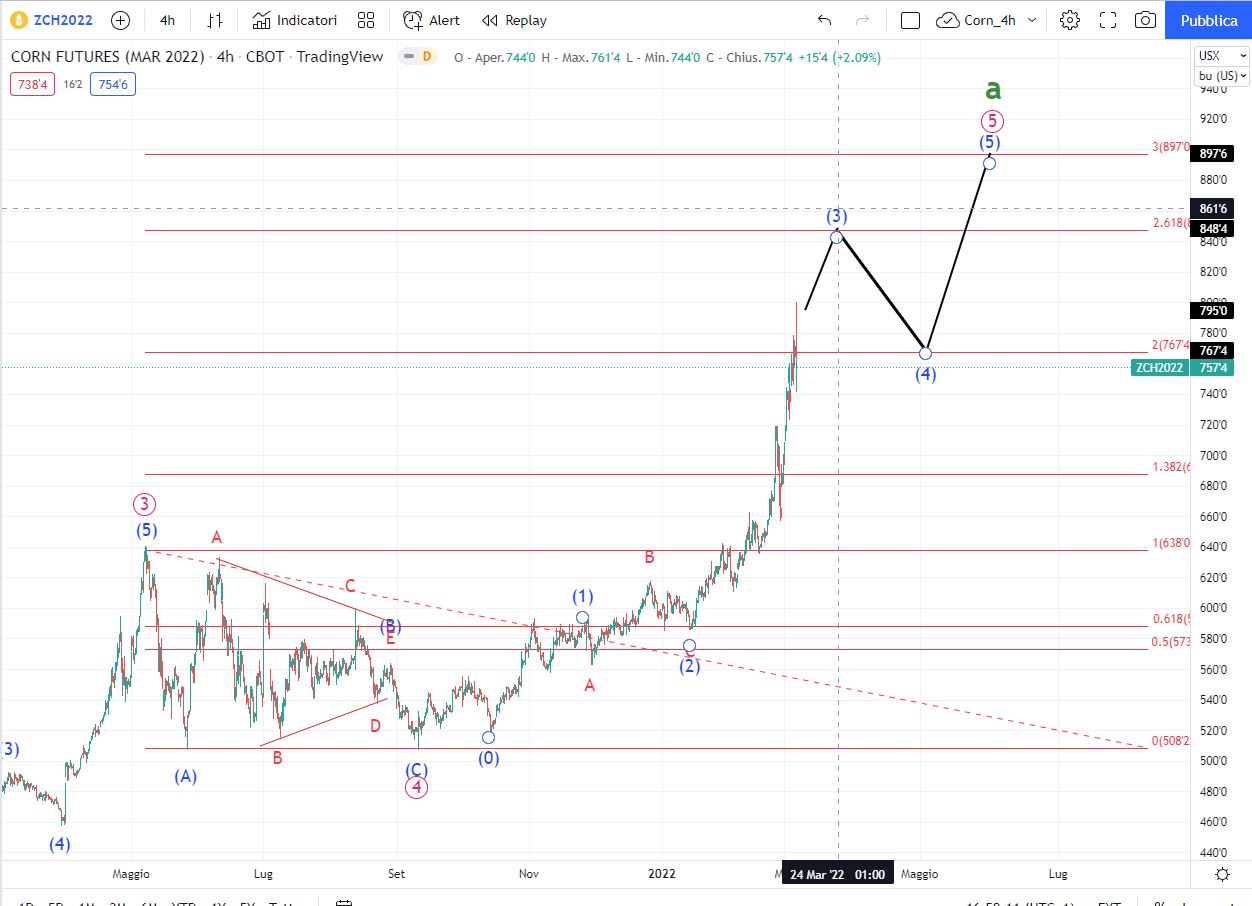
Task: Undo the last chart action
Action: click(824, 20)
